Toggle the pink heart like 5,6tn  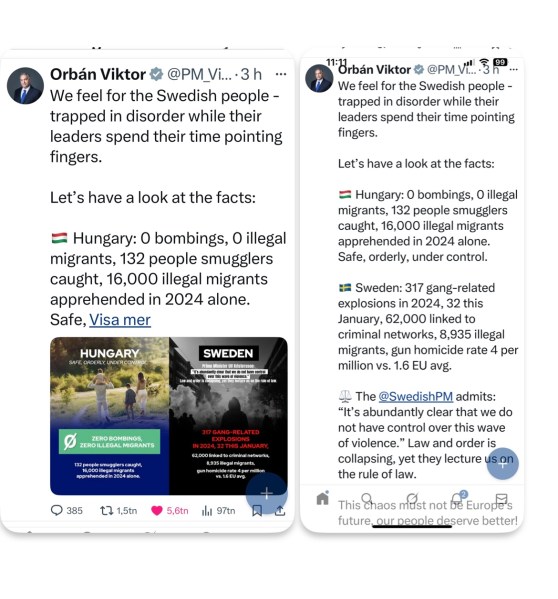pyautogui.click(x=157, y=510)
